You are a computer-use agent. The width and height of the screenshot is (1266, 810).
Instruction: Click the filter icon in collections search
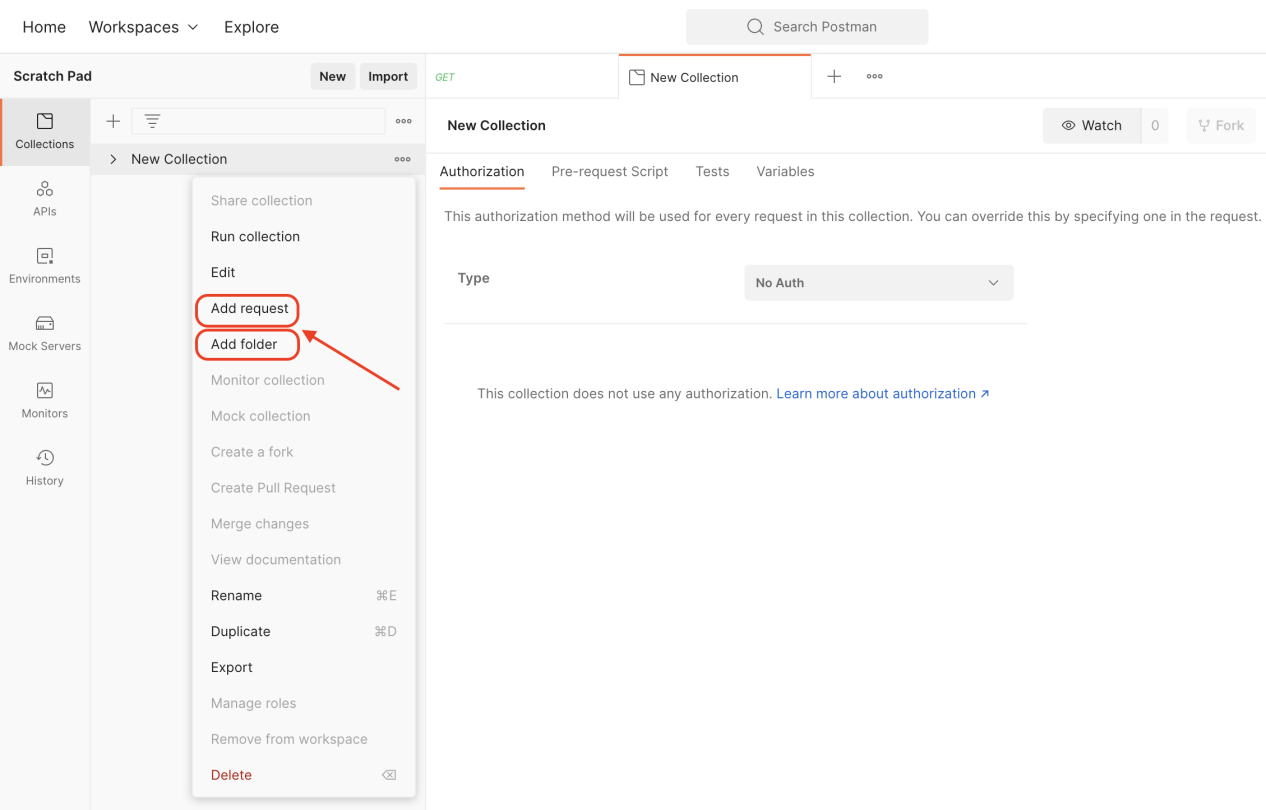(x=152, y=121)
